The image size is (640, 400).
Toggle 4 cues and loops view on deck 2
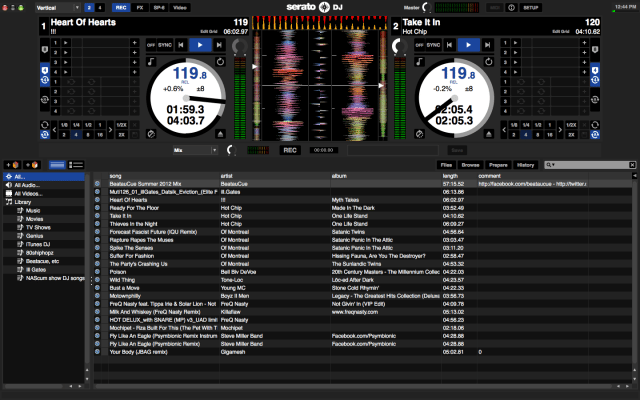[595, 75]
